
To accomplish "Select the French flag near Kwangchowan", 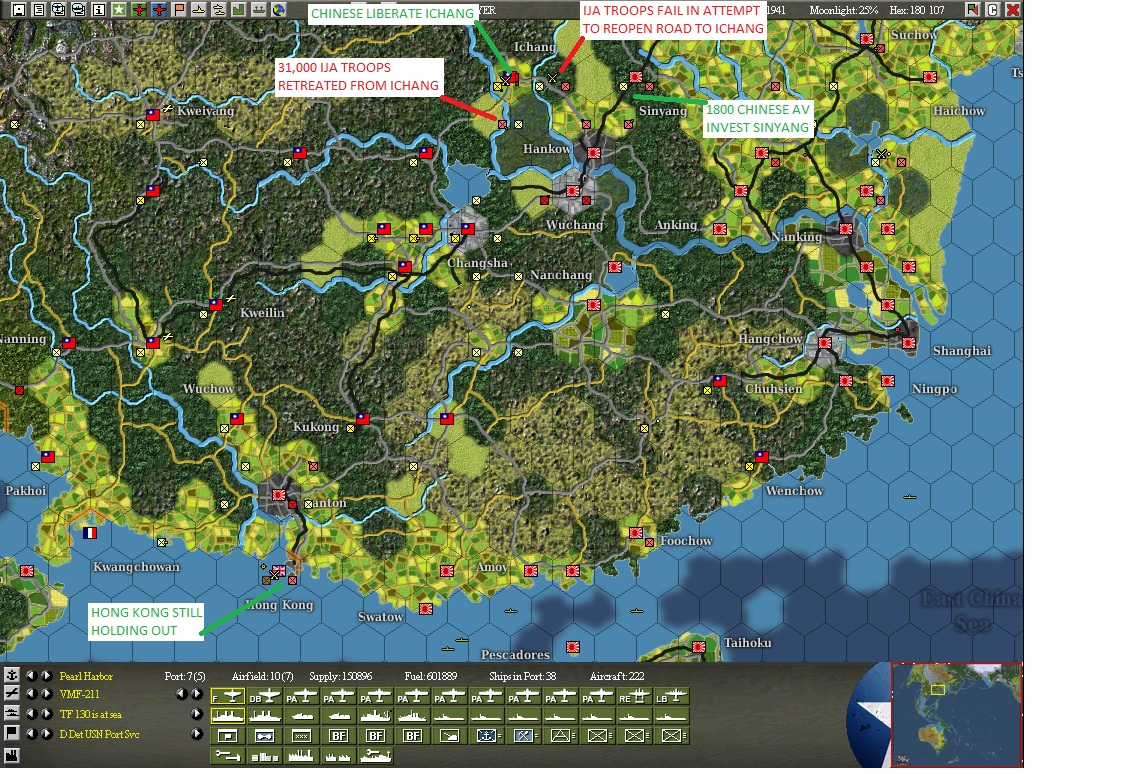I will tap(89, 533).
